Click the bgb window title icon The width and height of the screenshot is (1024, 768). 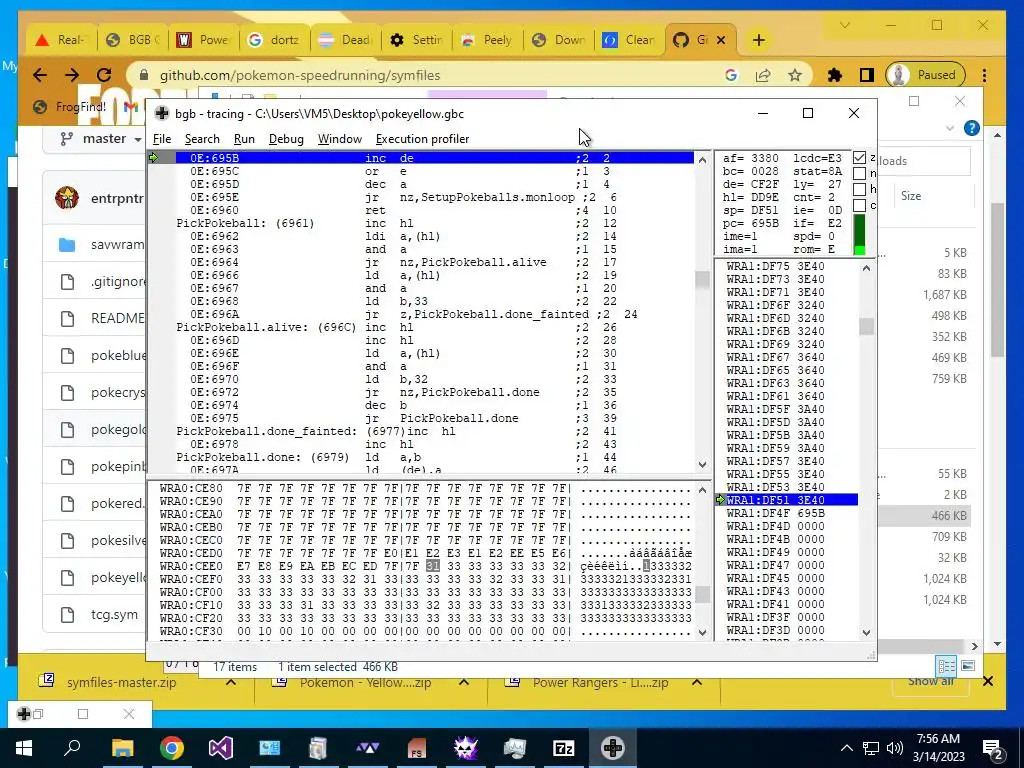tap(161, 114)
